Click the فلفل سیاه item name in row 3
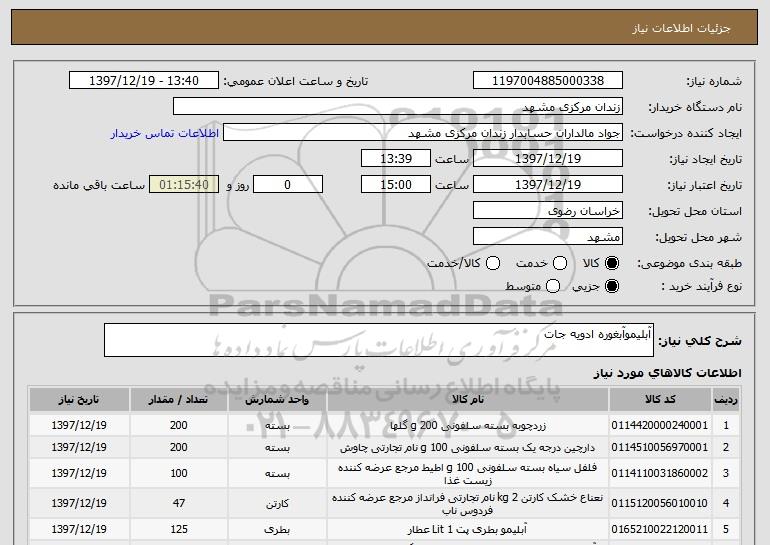Screen dimensions: 770x545 (x=468, y=473)
